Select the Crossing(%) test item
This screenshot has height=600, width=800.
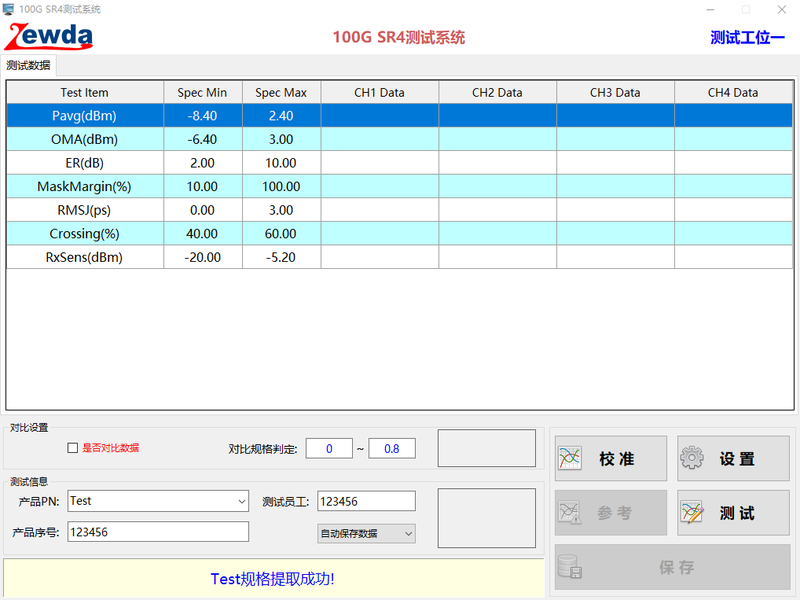click(x=84, y=234)
